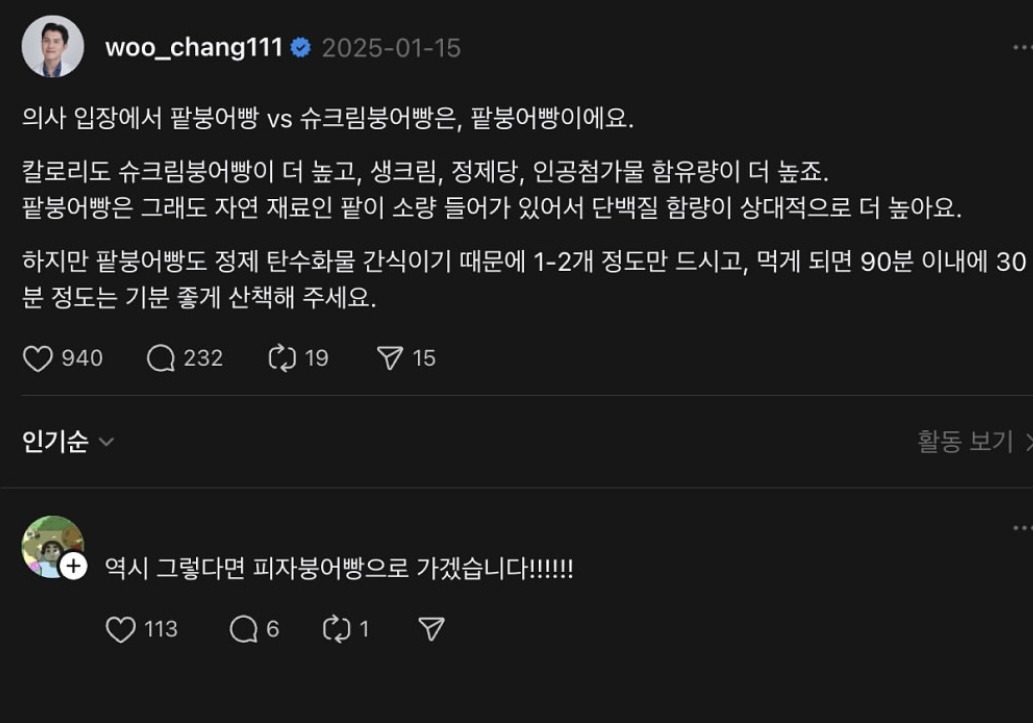Repost the main bungeoppang post
Viewport: 1033px width, 723px height.
(x=283, y=358)
